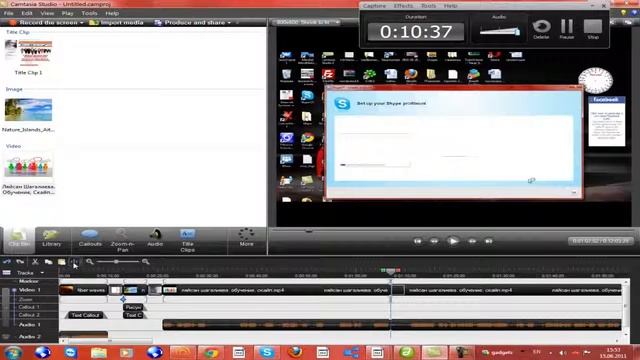
Task: Click the Copy icon on timeline toolbar
Action: (48, 262)
